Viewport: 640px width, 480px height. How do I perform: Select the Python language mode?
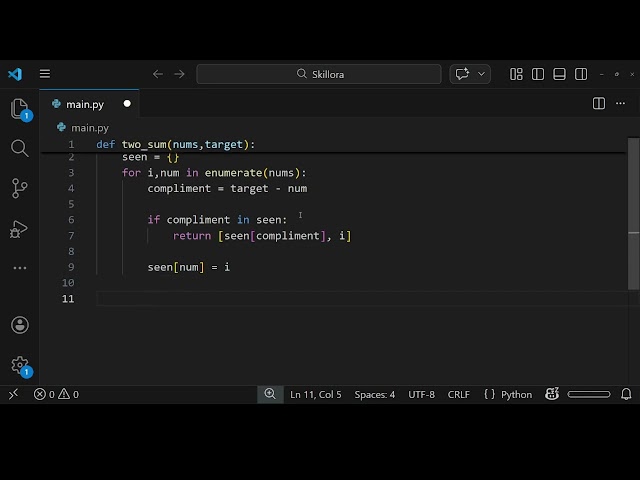pos(516,395)
